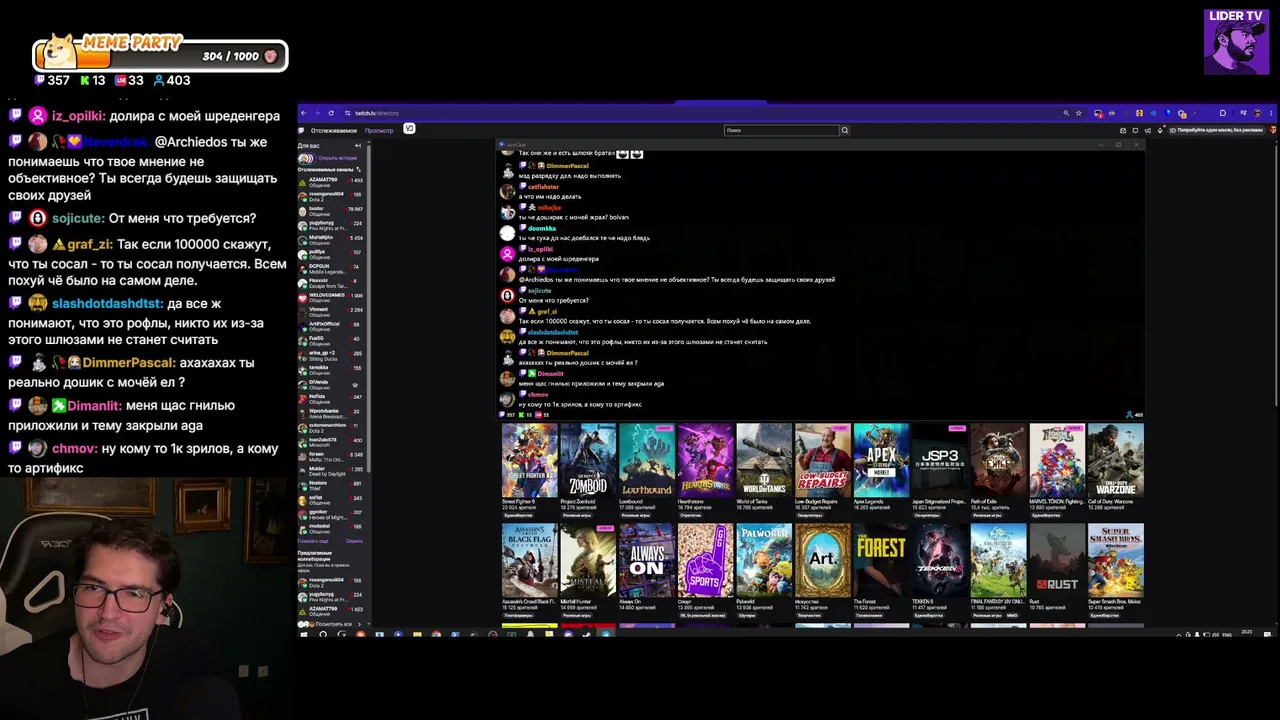Screen dimensions: 1280x720
Task: Open the TEKKEN 8 category
Action: point(940,560)
